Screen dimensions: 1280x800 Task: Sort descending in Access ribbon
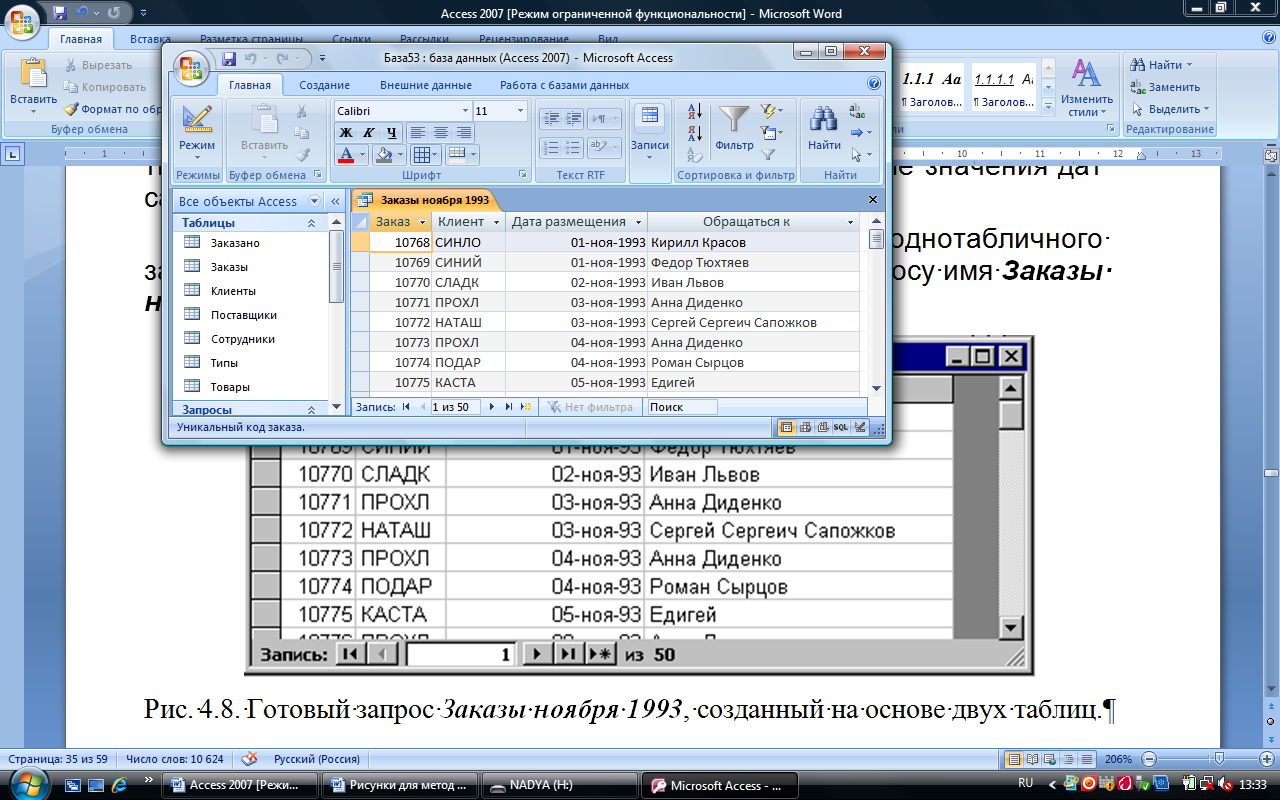click(x=695, y=132)
